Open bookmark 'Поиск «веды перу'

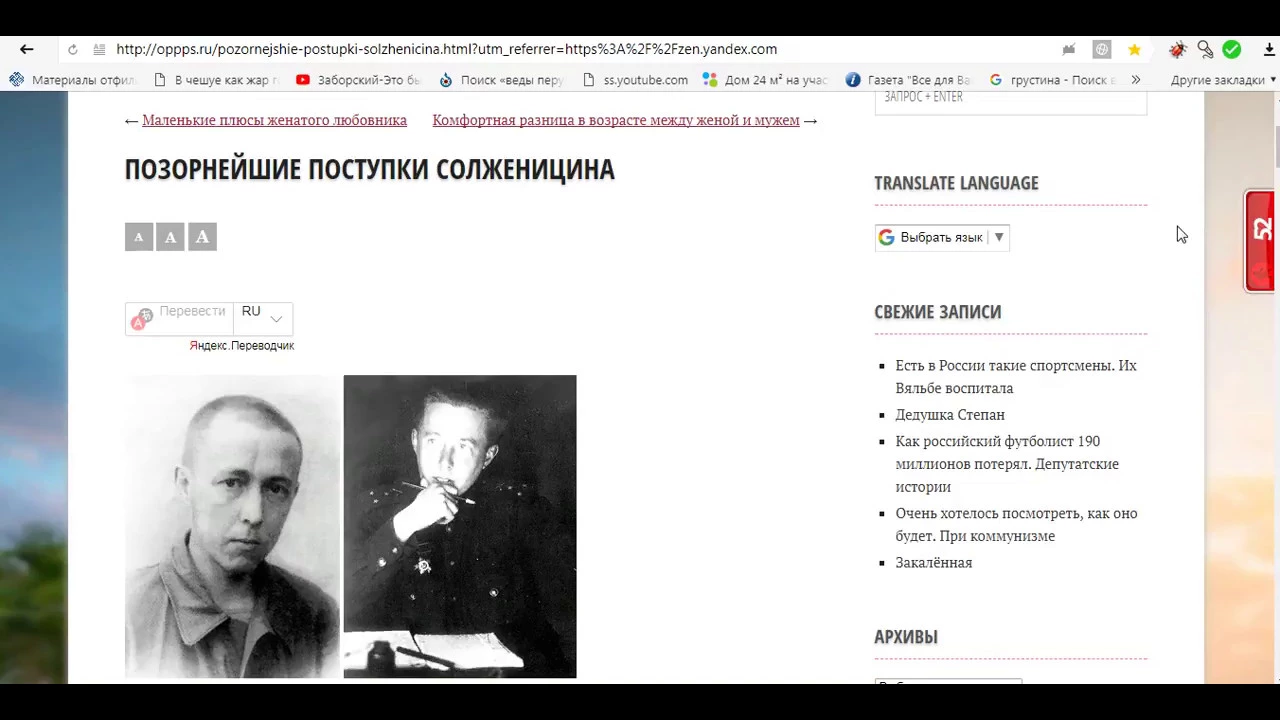(x=502, y=80)
